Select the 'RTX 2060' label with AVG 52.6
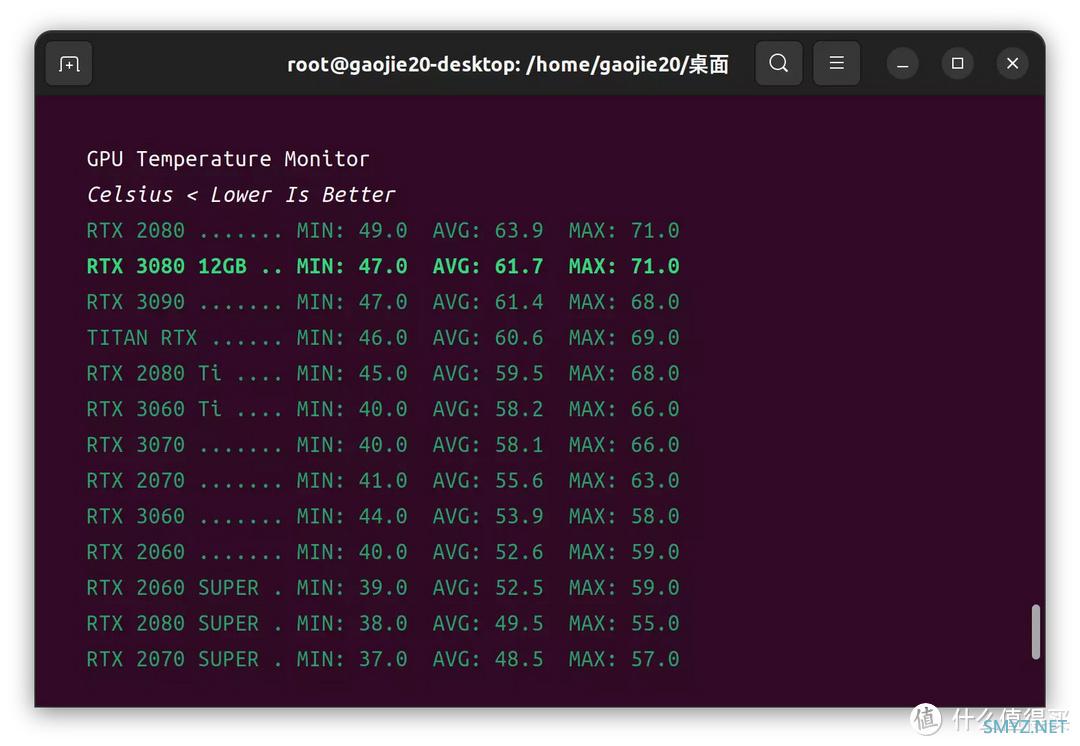1080x746 pixels. [x=136, y=552]
